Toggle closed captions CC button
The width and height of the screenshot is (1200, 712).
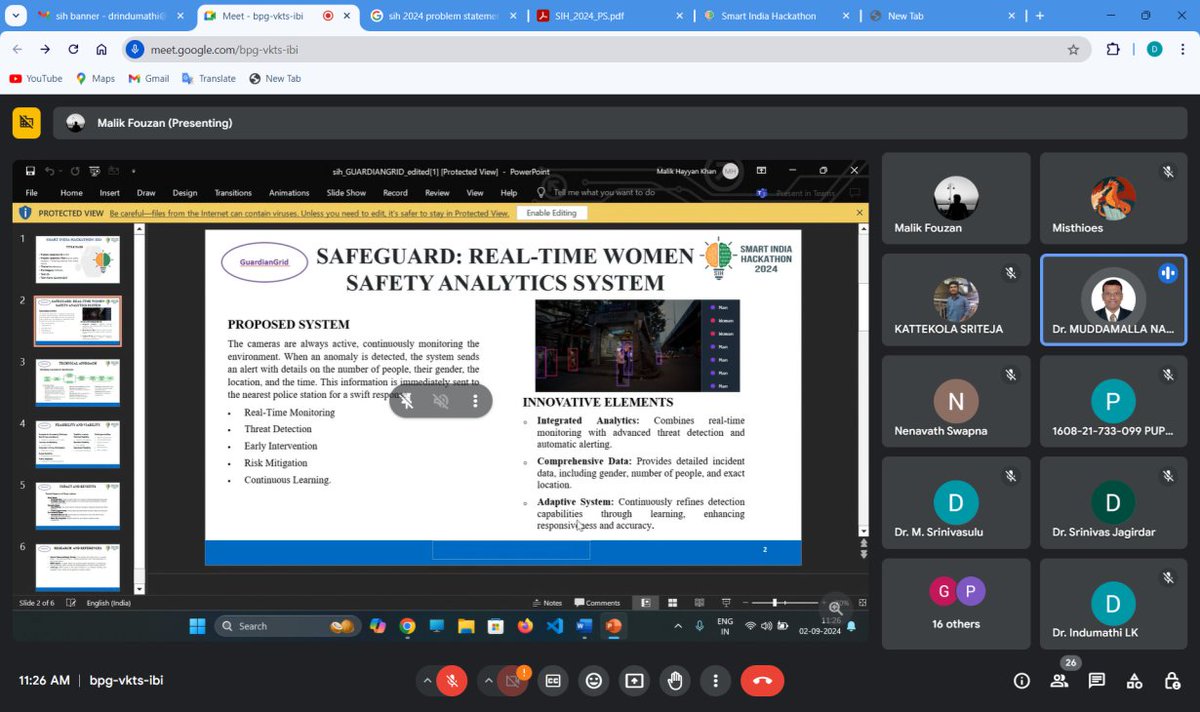553,681
